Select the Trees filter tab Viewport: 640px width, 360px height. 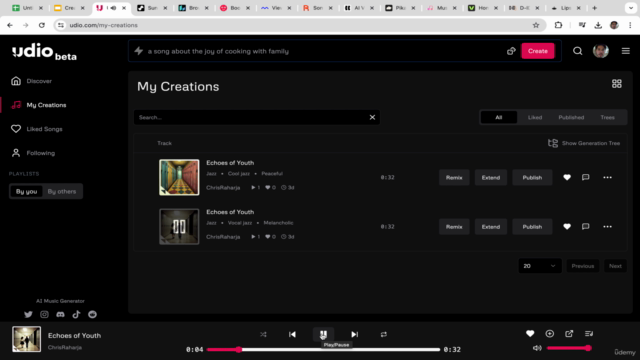pyautogui.click(x=607, y=117)
